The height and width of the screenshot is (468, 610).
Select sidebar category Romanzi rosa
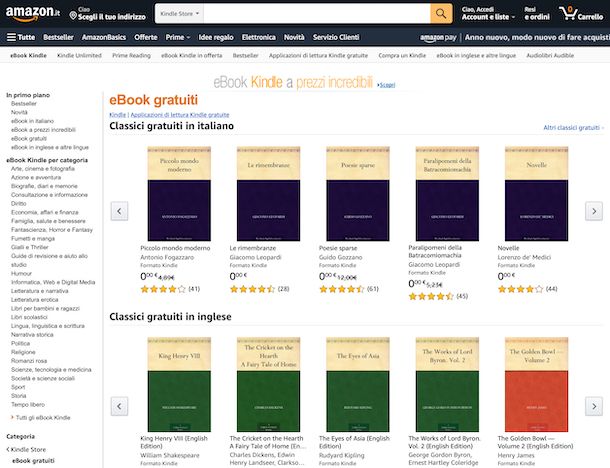click(x=29, y=361)
